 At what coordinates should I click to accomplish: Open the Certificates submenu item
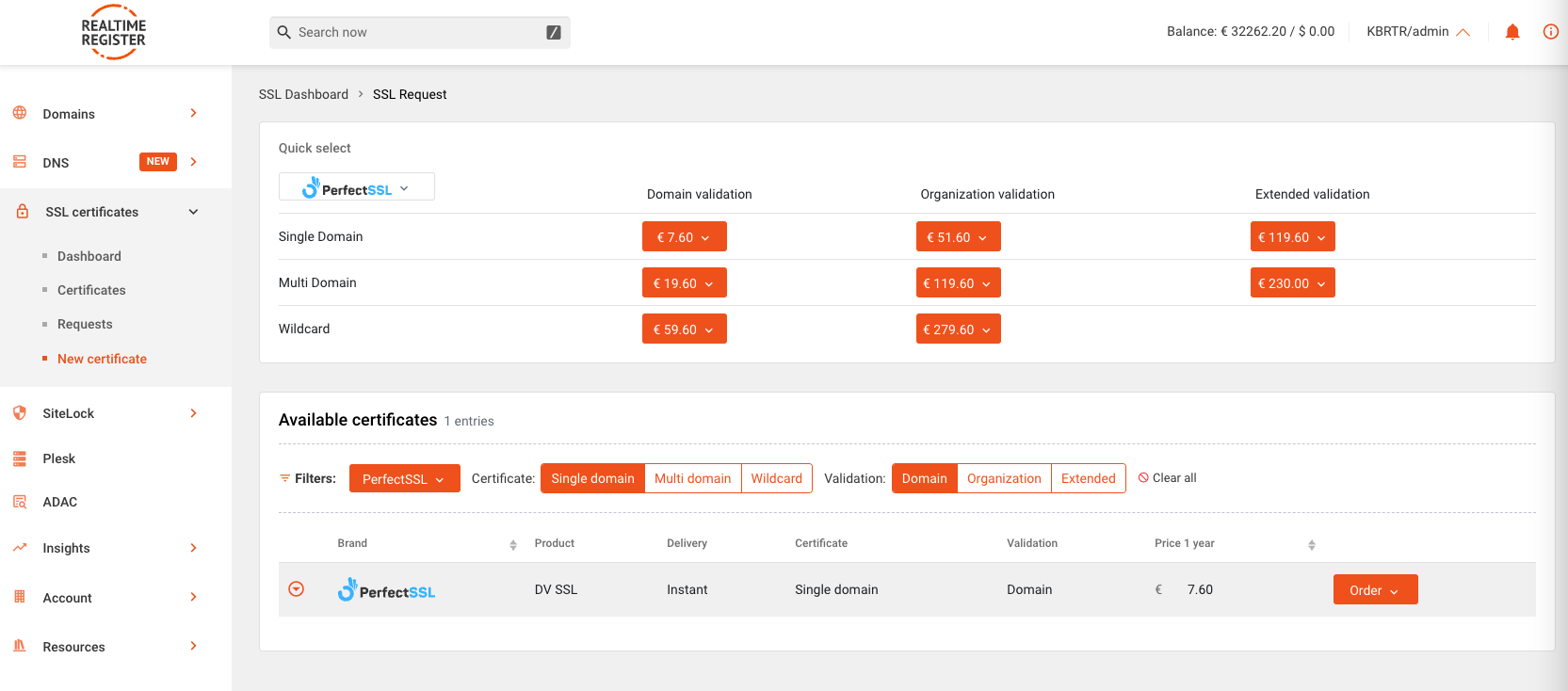pyautogui.click(x=91, y=290)
